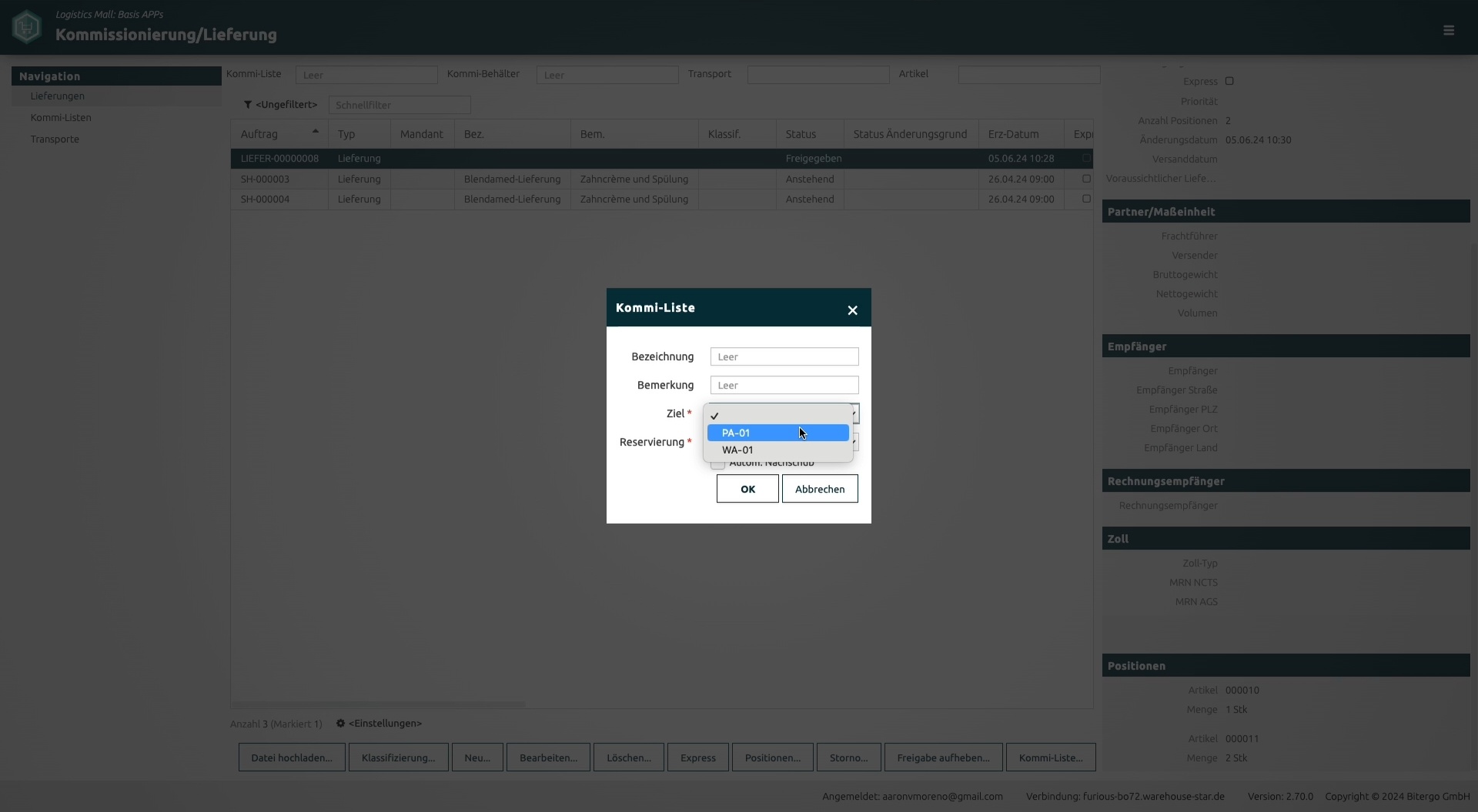
Task: Open Kommi-Listen in the navigation
Action: tap(61, 118)
